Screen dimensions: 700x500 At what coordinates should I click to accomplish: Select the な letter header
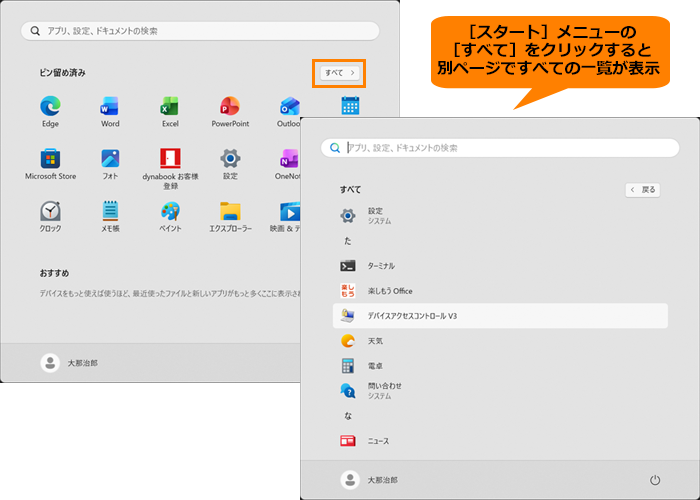coord(348,416)
